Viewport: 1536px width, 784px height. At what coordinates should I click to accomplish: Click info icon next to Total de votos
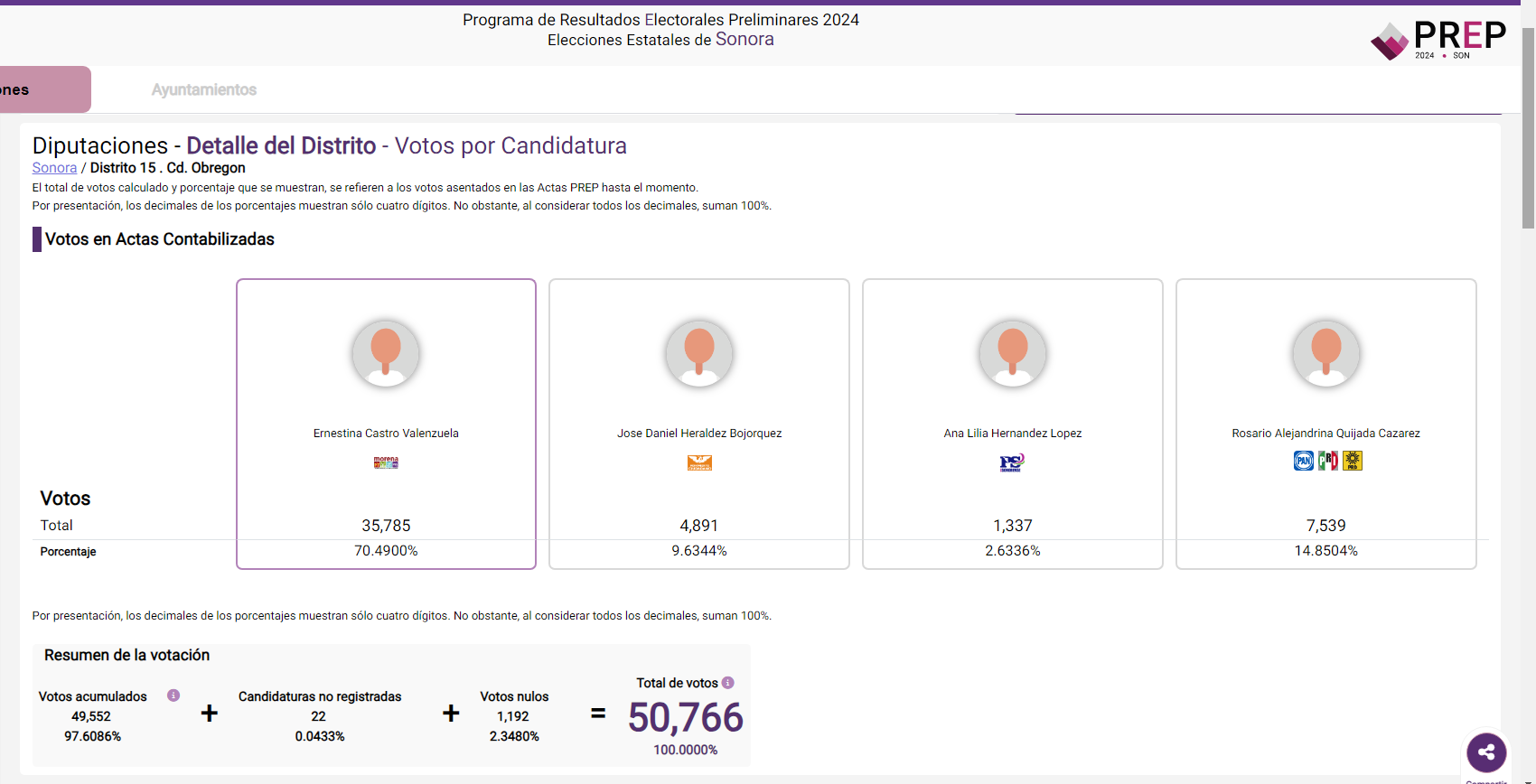pyautogui.click(x=728, y=683)
